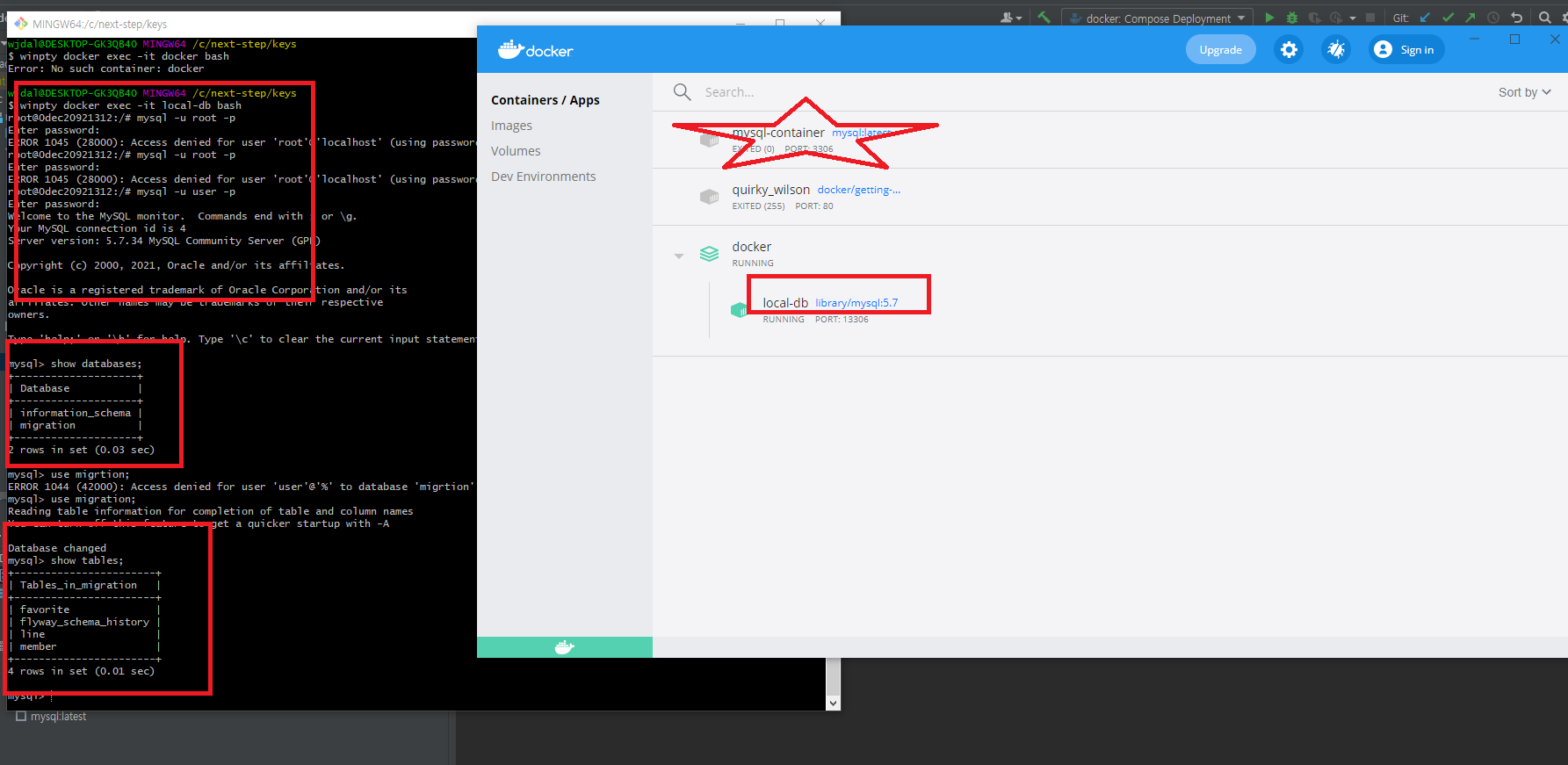This screenshot has width=1568, height=765.
Task: Click Git commit green checkmark
Action: pyautogui.click(x=1448, y=18)
